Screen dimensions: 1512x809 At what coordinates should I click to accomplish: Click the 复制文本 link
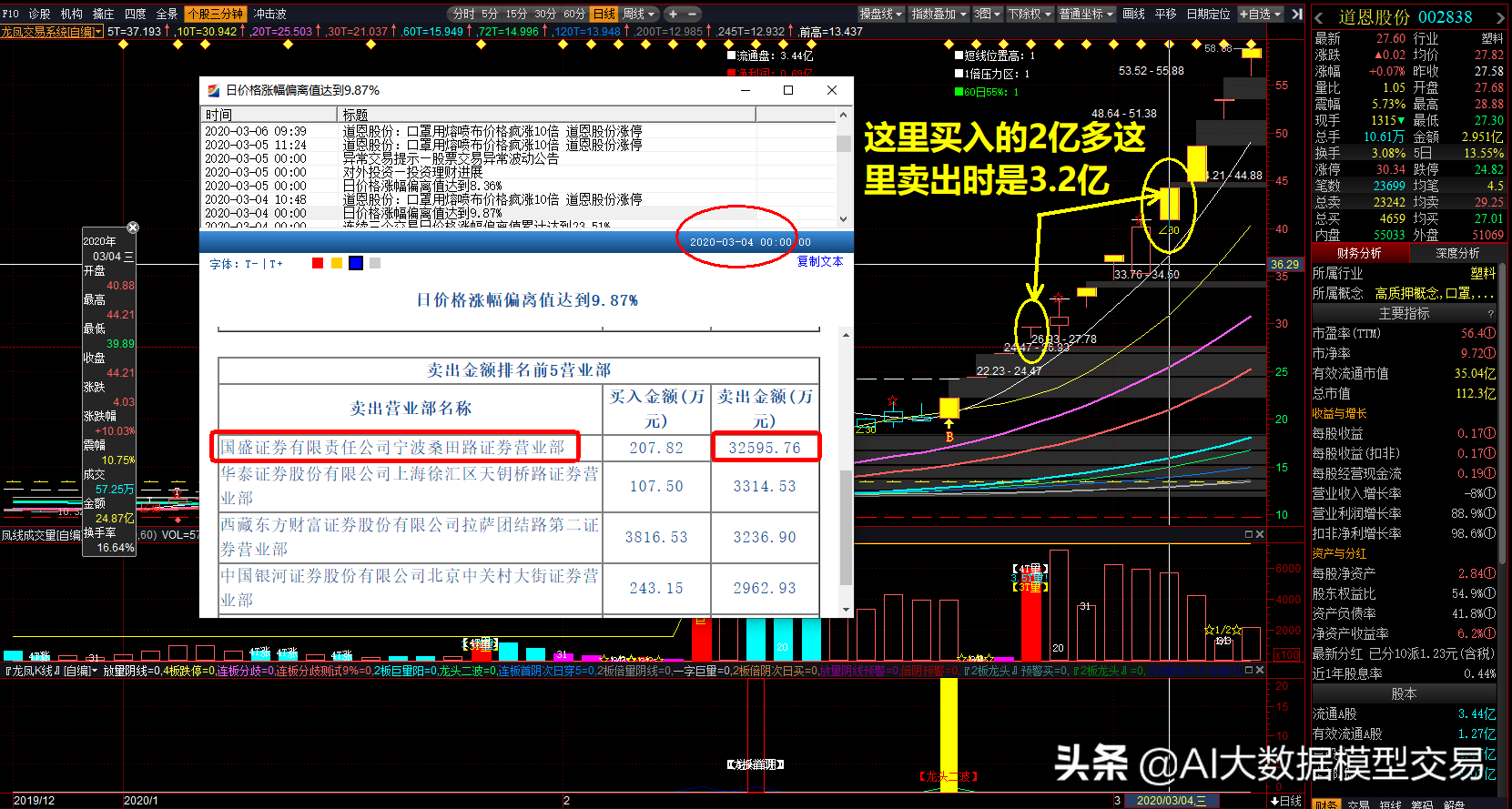[x=820, y=262]
